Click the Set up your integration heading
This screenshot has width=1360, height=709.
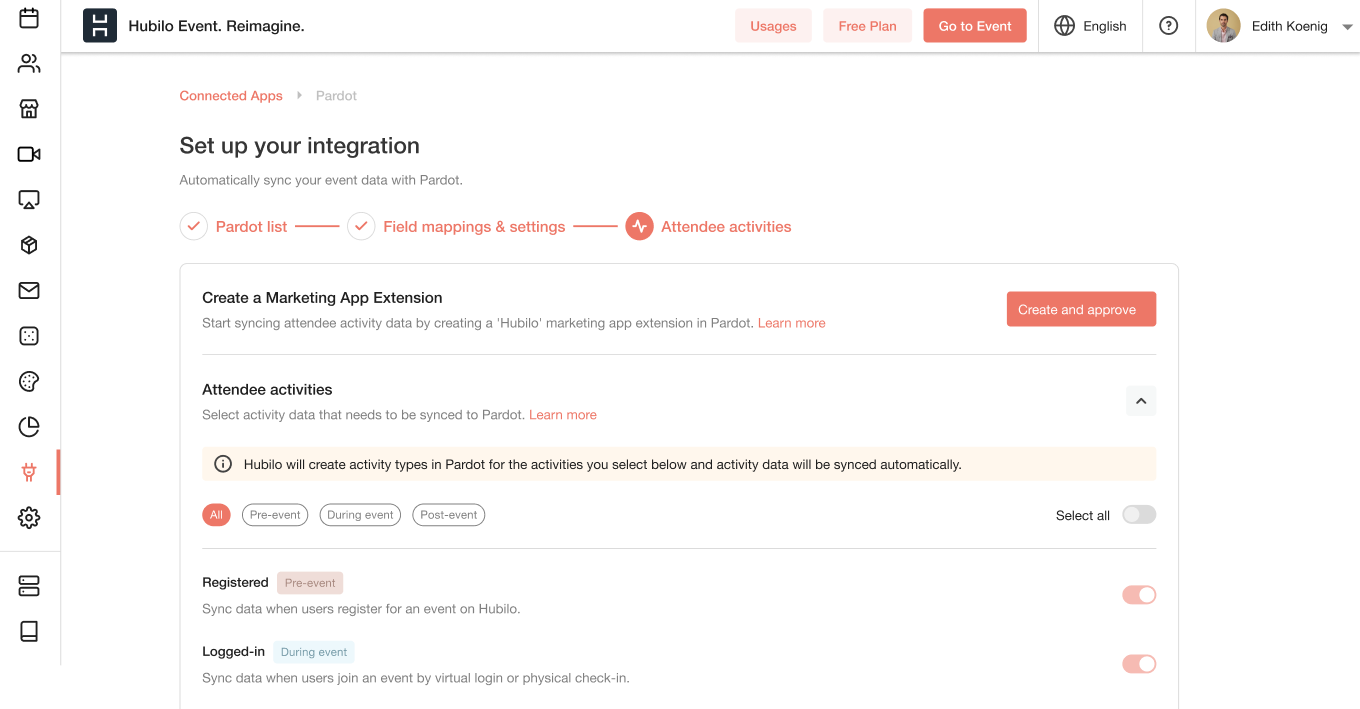tap(300, 146)
